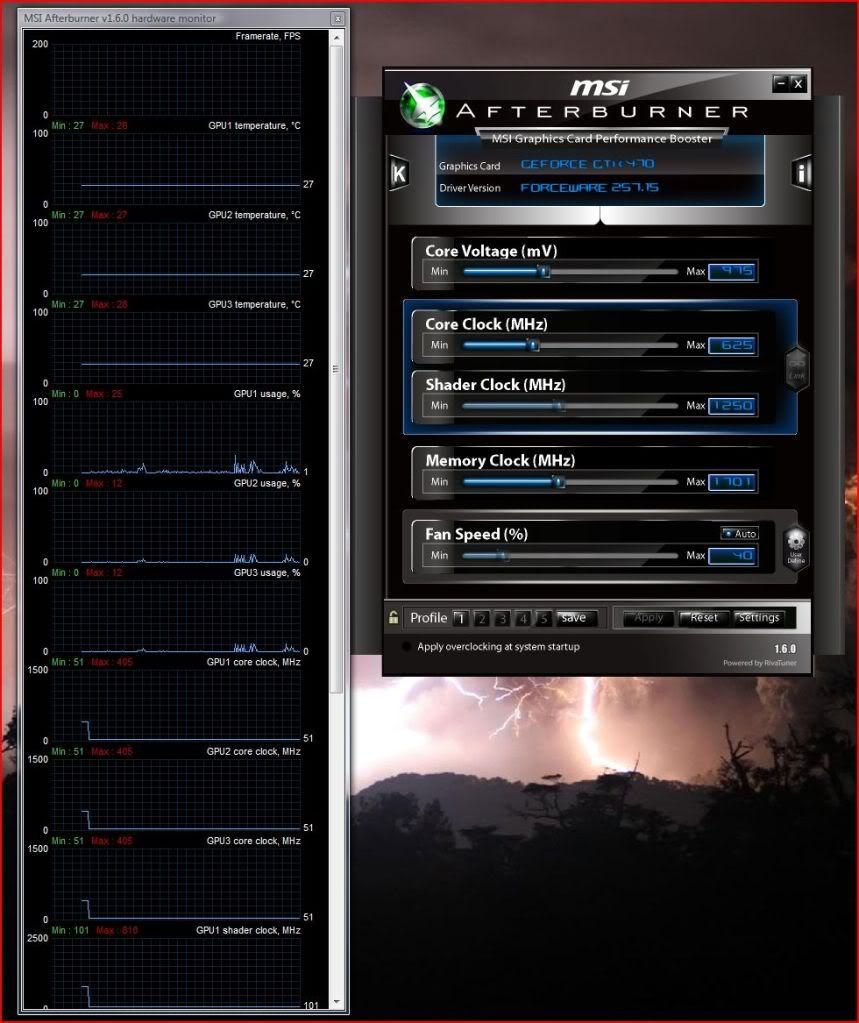Click the Core Clock value field
Screen dimensions: 859x1023
coord(732,345)
